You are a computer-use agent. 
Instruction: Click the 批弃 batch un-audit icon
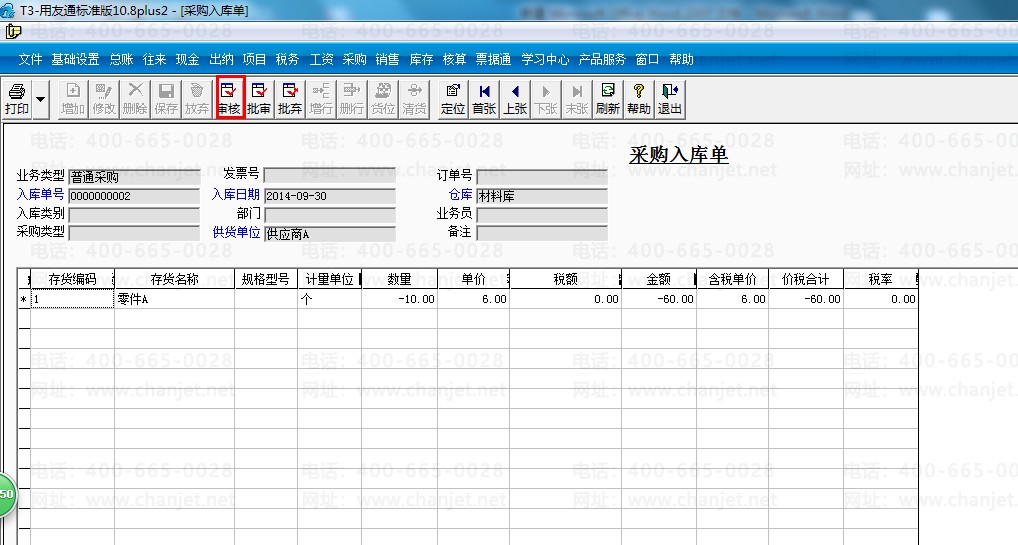coord(290,99)
